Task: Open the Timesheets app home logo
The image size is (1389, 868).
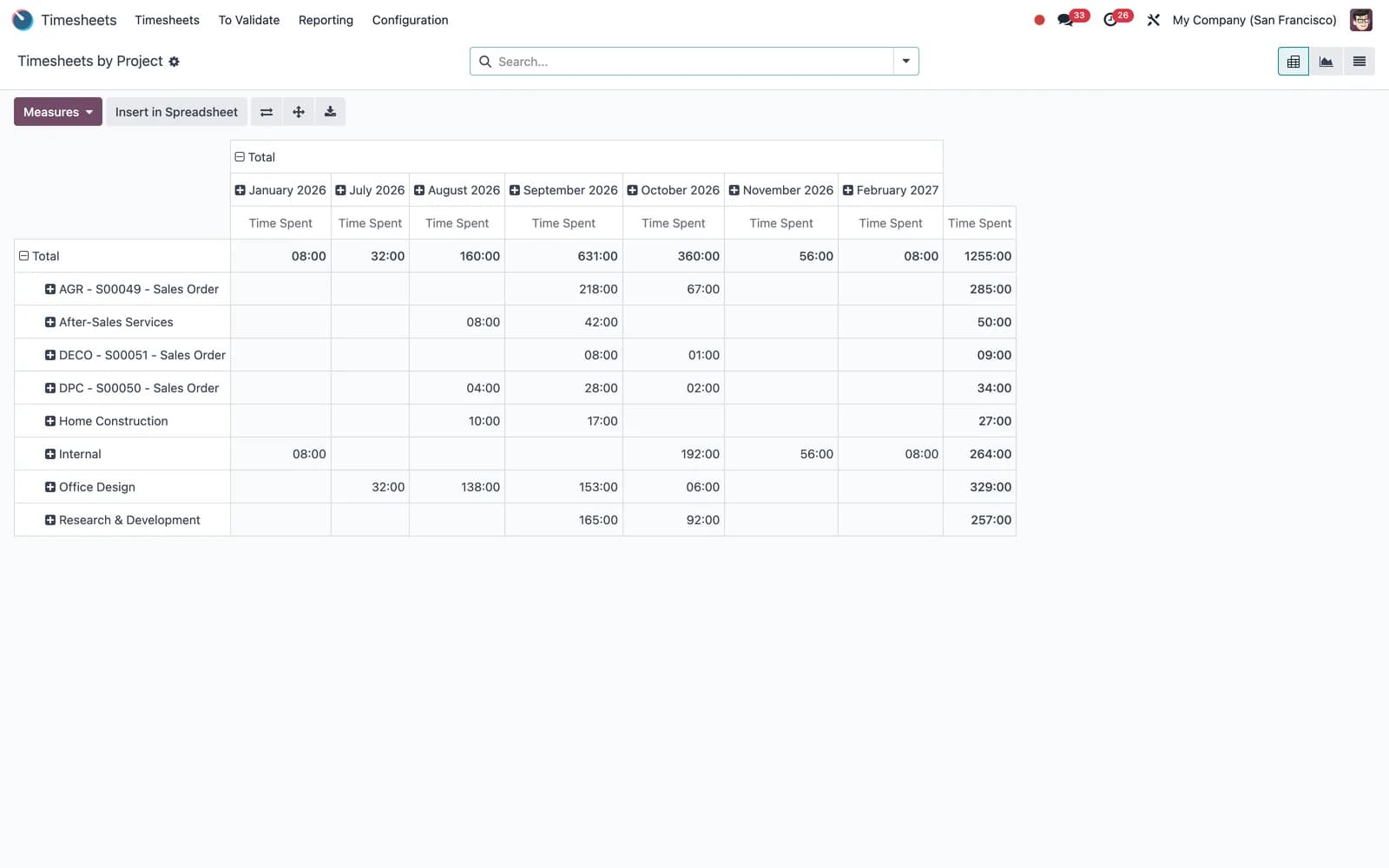Action: pyautogui.click(x=23, y=20)
